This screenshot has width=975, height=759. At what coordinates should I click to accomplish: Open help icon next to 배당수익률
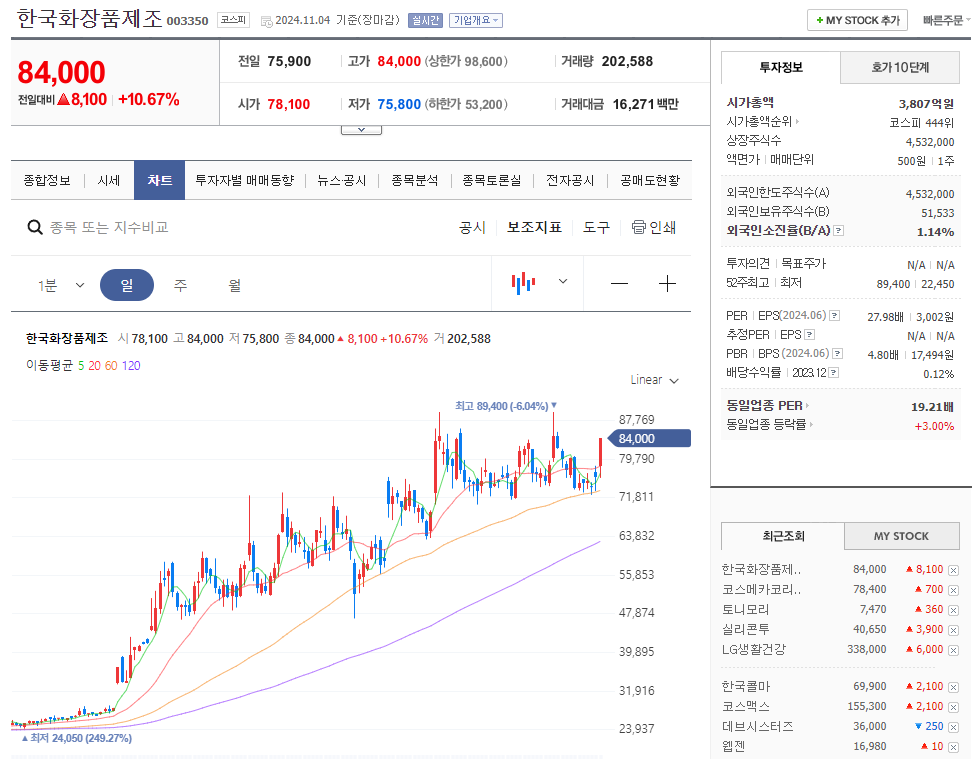834,372
